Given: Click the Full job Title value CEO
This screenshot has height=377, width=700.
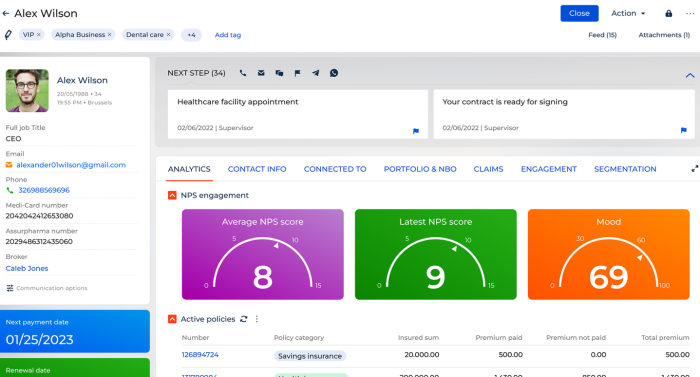Looking at the screenshot, I should tap(13, 139).
